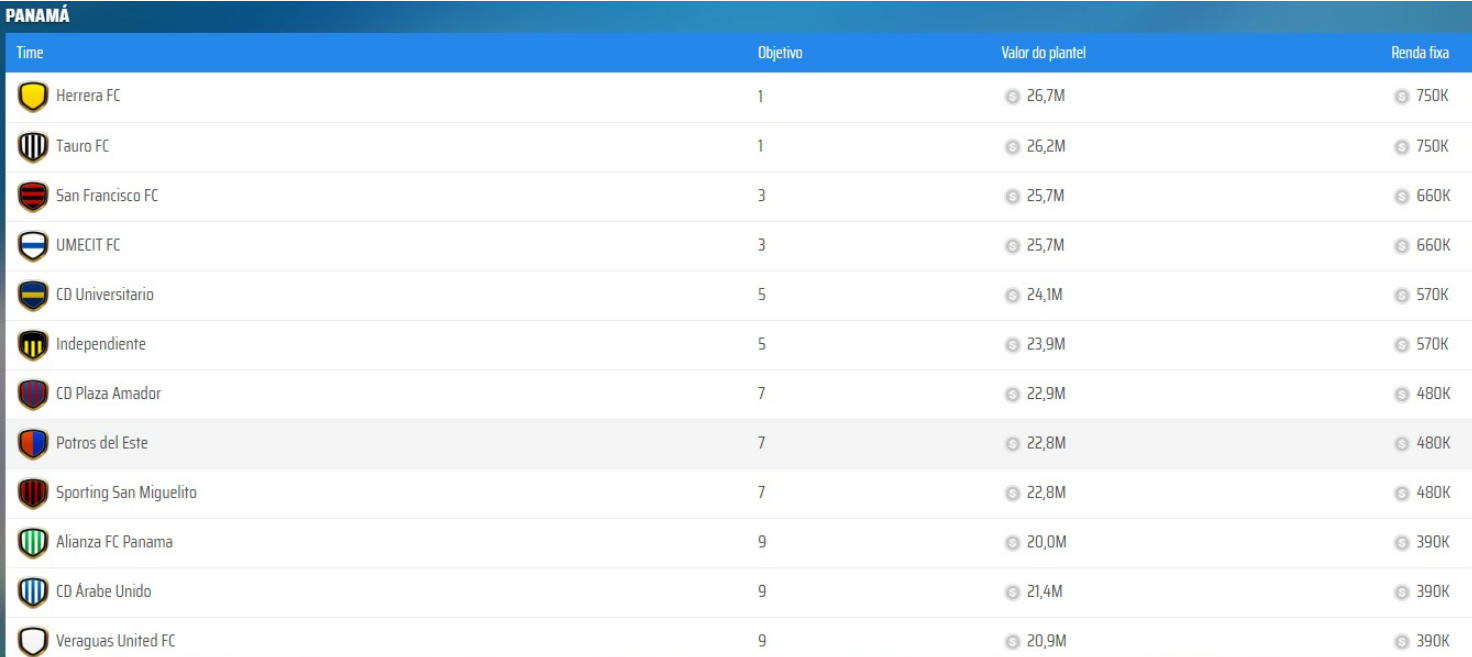The image size is (1472, 657).
Task: Click the 24,1M squad value
Action: point(1046,294)
